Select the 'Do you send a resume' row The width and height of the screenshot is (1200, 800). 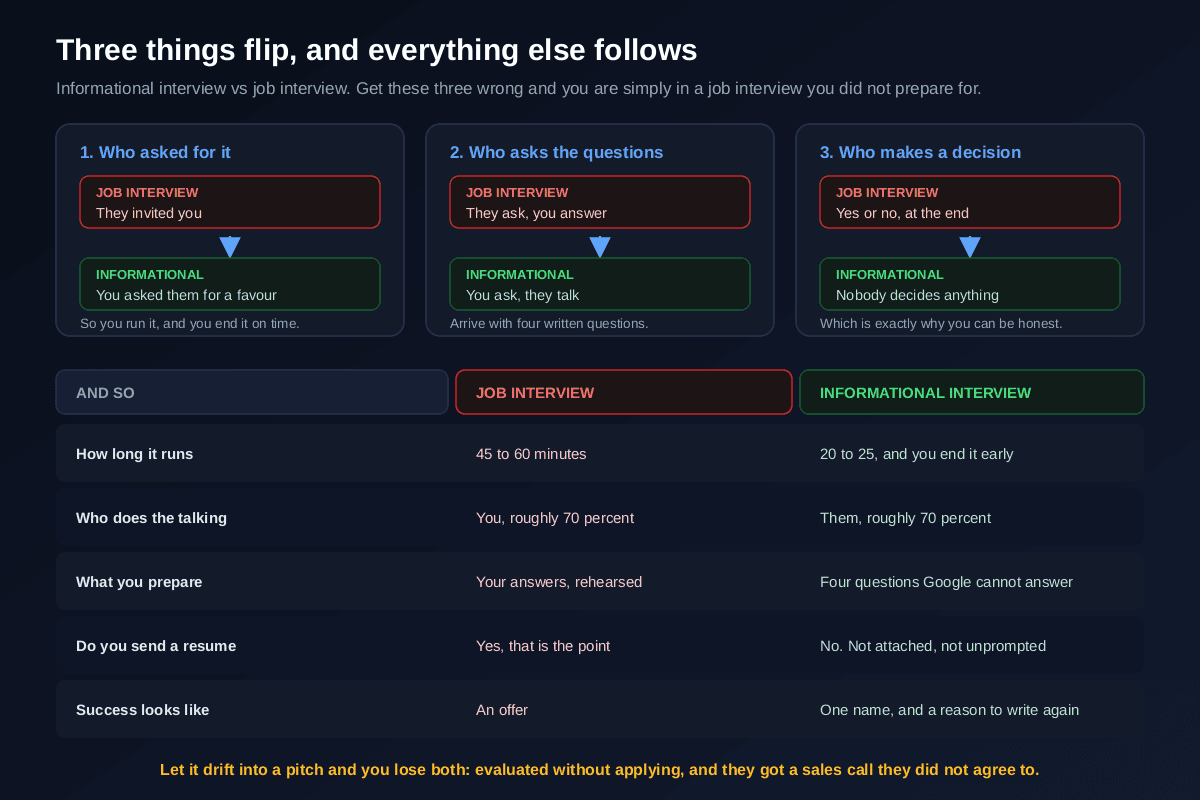[x=600, y=645]
